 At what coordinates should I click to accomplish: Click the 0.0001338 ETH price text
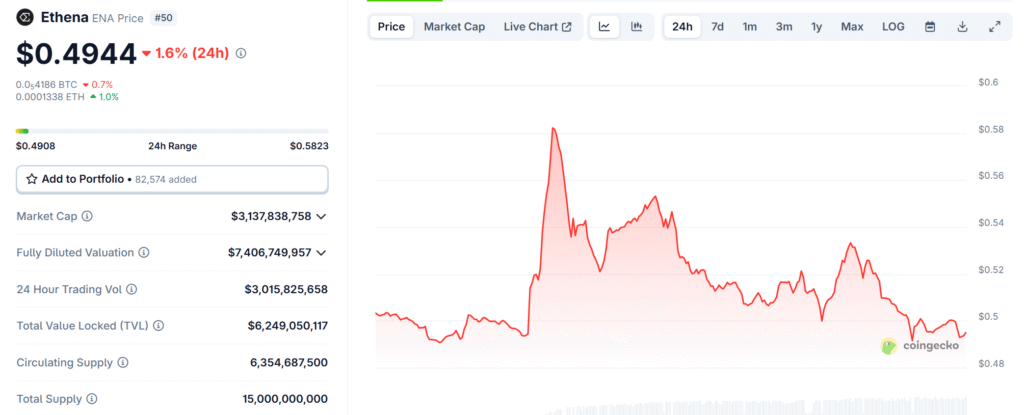50,97
